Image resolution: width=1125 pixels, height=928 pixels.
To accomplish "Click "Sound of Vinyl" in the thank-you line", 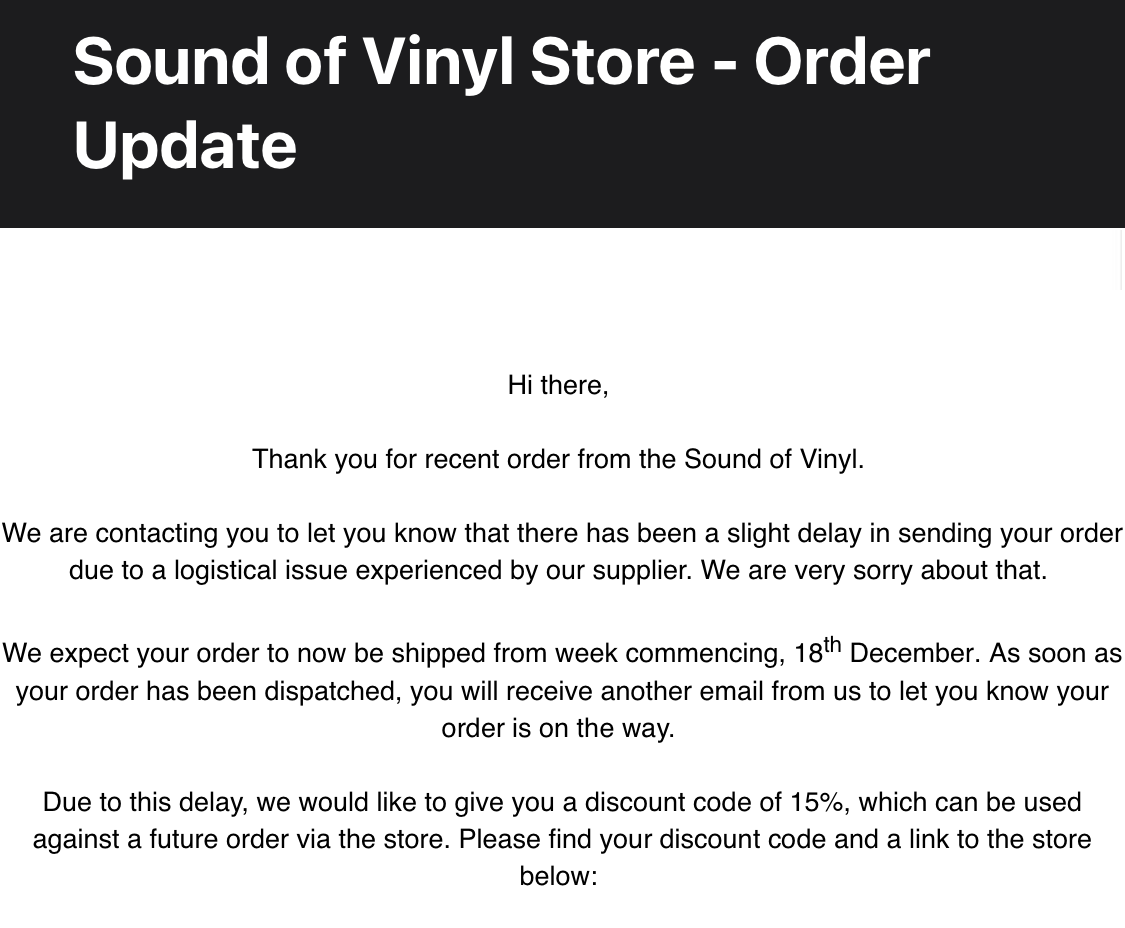I will tap(773, 459).
